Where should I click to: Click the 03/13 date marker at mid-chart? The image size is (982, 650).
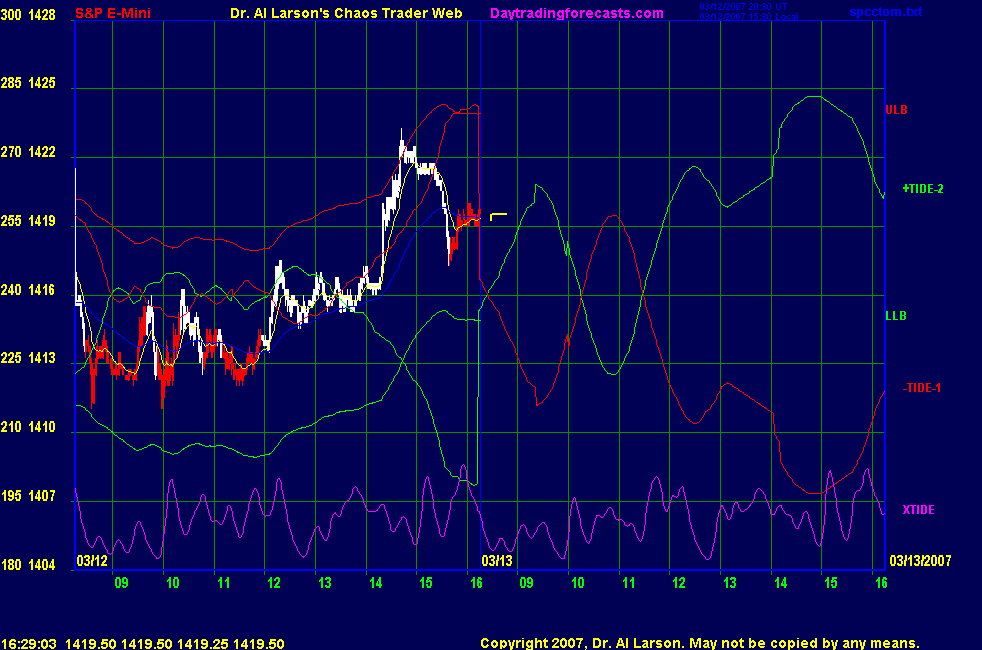[497, 560]
